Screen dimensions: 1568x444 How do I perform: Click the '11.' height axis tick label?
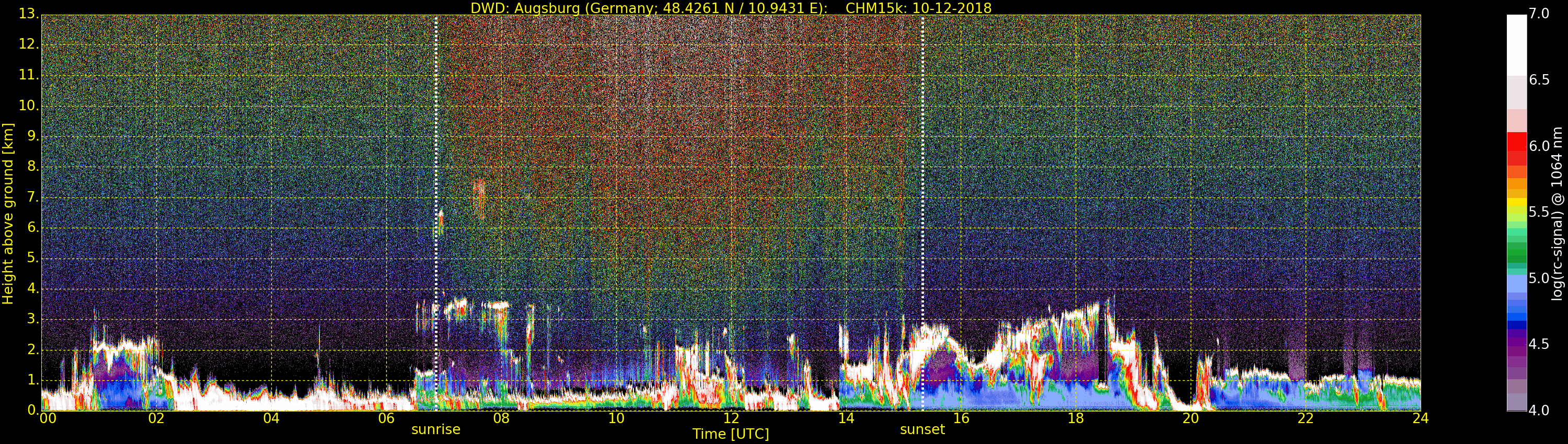[29, 75]
